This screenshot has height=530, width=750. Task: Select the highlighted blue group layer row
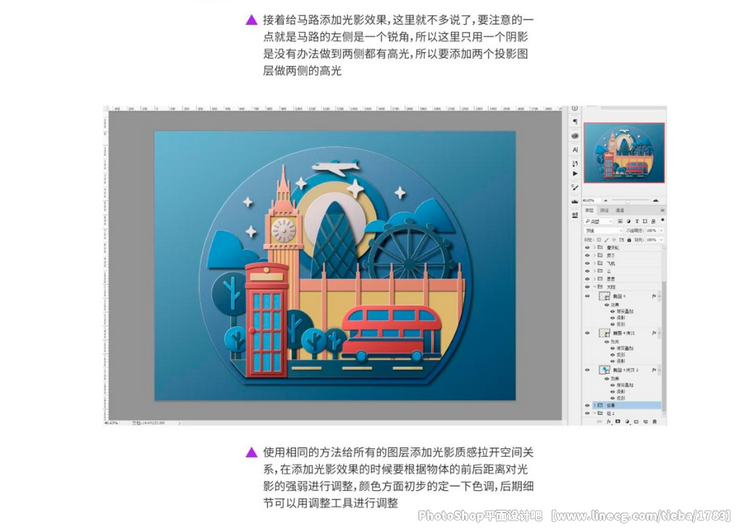click(626, 405)
